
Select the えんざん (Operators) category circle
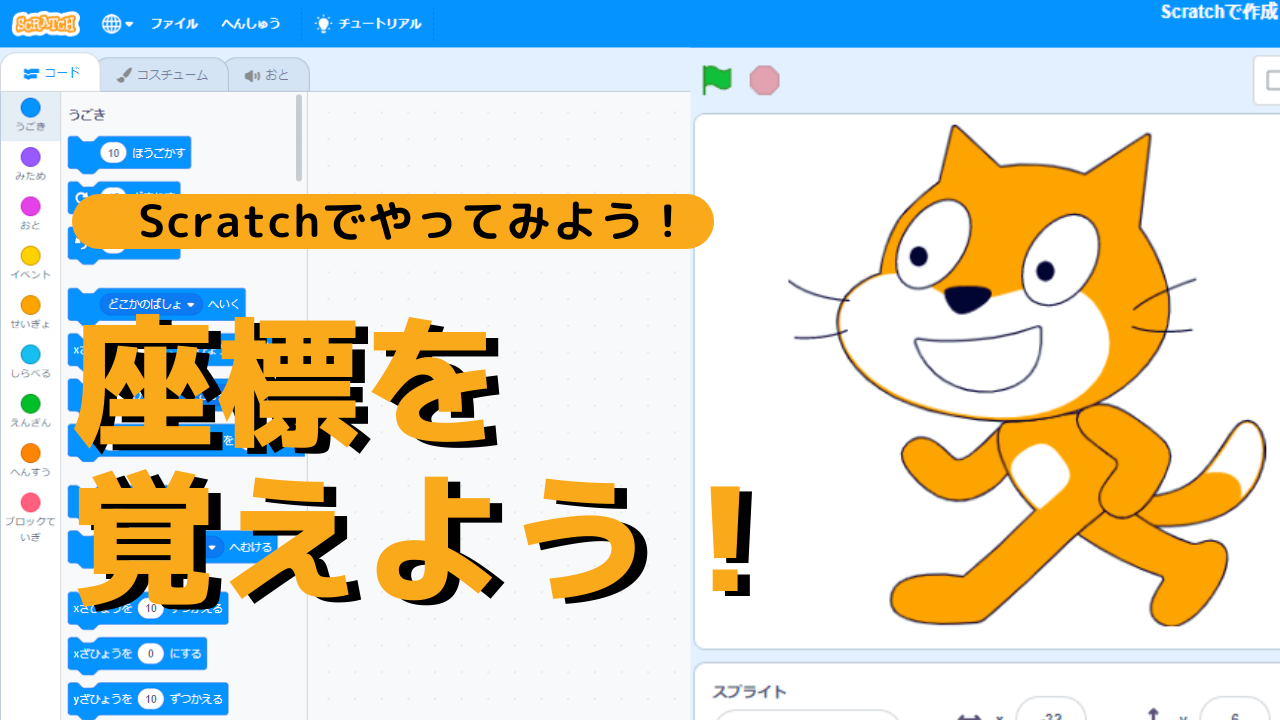click(31, 403)
